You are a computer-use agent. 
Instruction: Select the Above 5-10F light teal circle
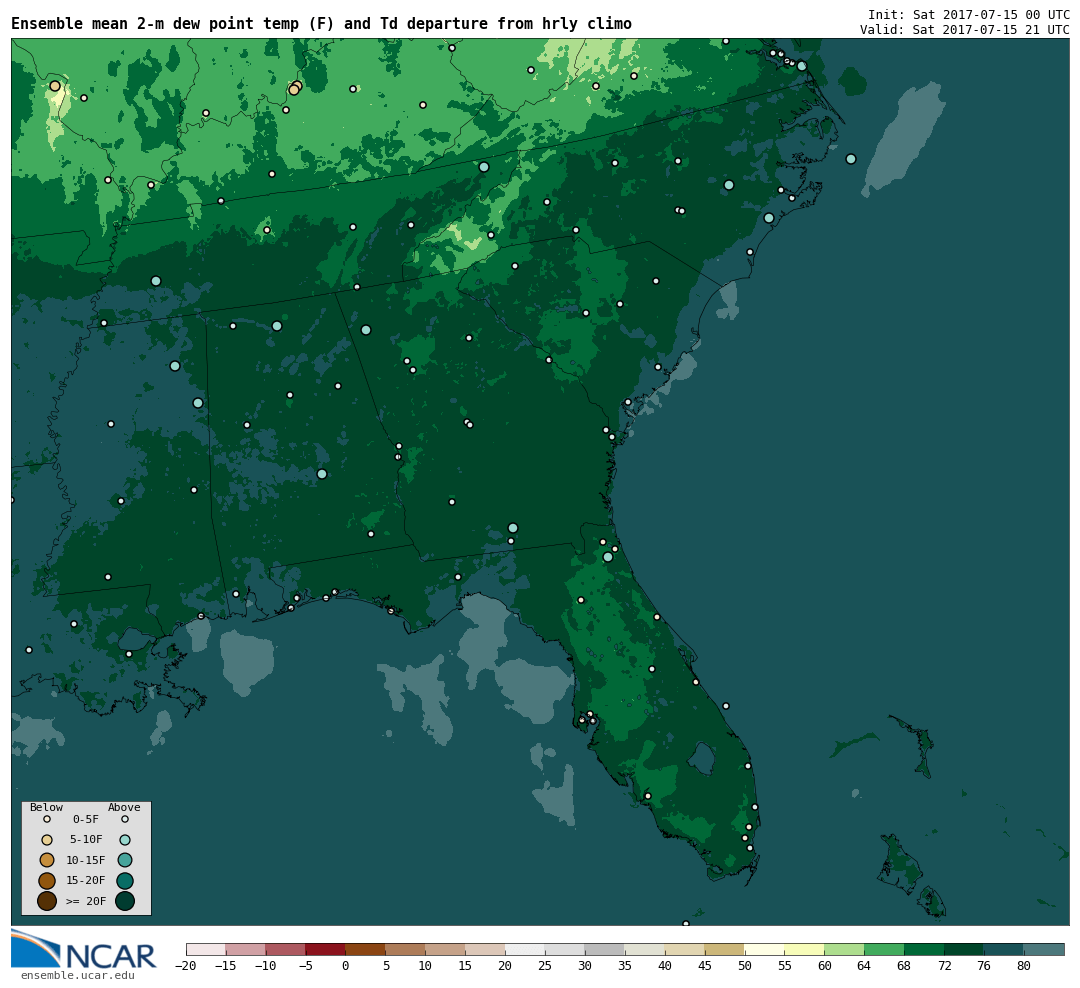coord(125,840)
